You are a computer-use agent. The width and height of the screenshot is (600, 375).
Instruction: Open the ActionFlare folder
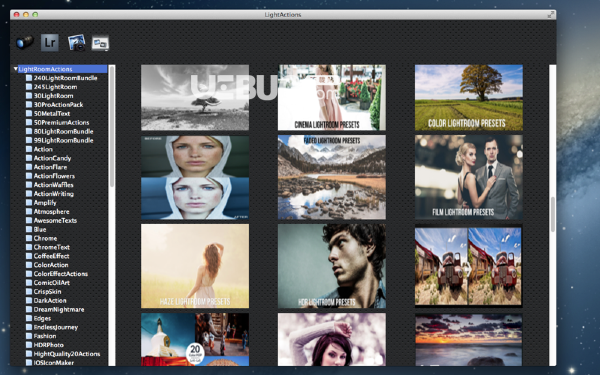pos(46,167)
